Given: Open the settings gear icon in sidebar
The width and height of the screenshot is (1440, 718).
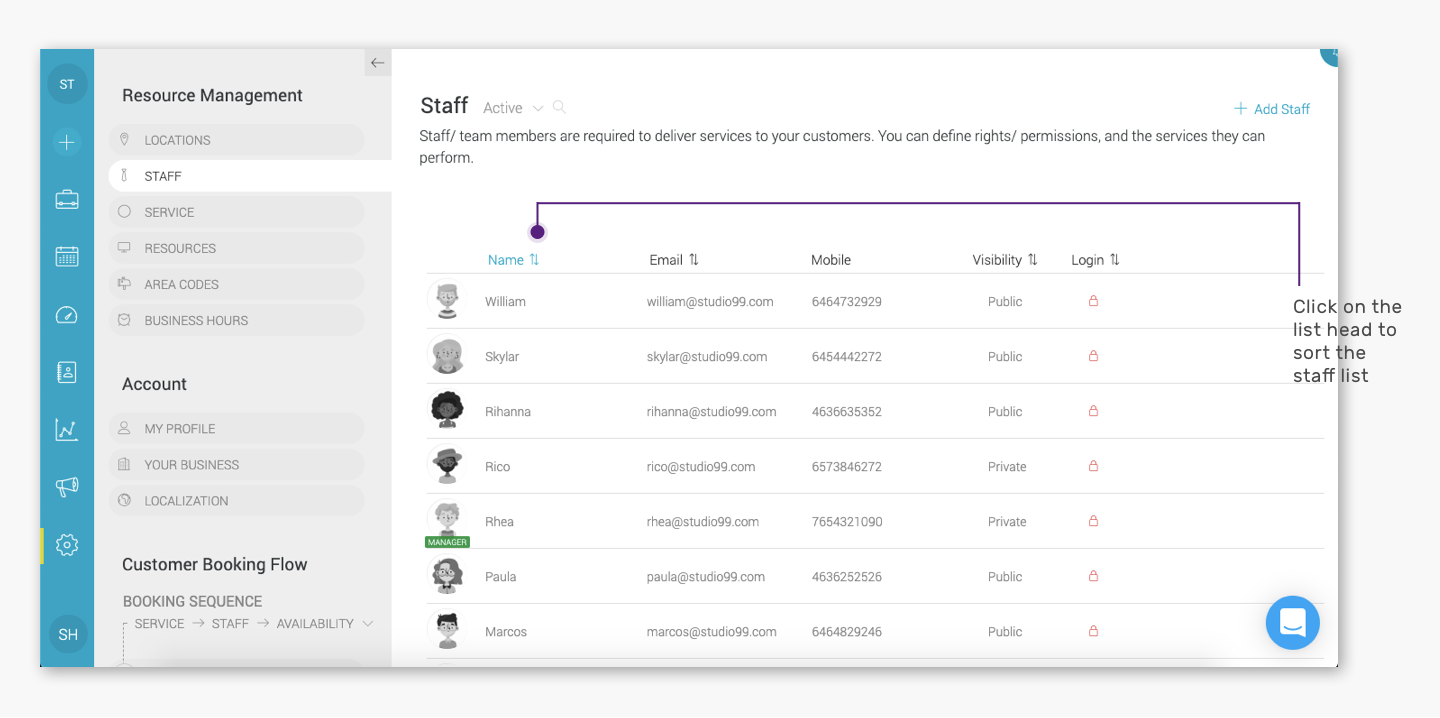Looking at the screenshot, I should [67, 545].
